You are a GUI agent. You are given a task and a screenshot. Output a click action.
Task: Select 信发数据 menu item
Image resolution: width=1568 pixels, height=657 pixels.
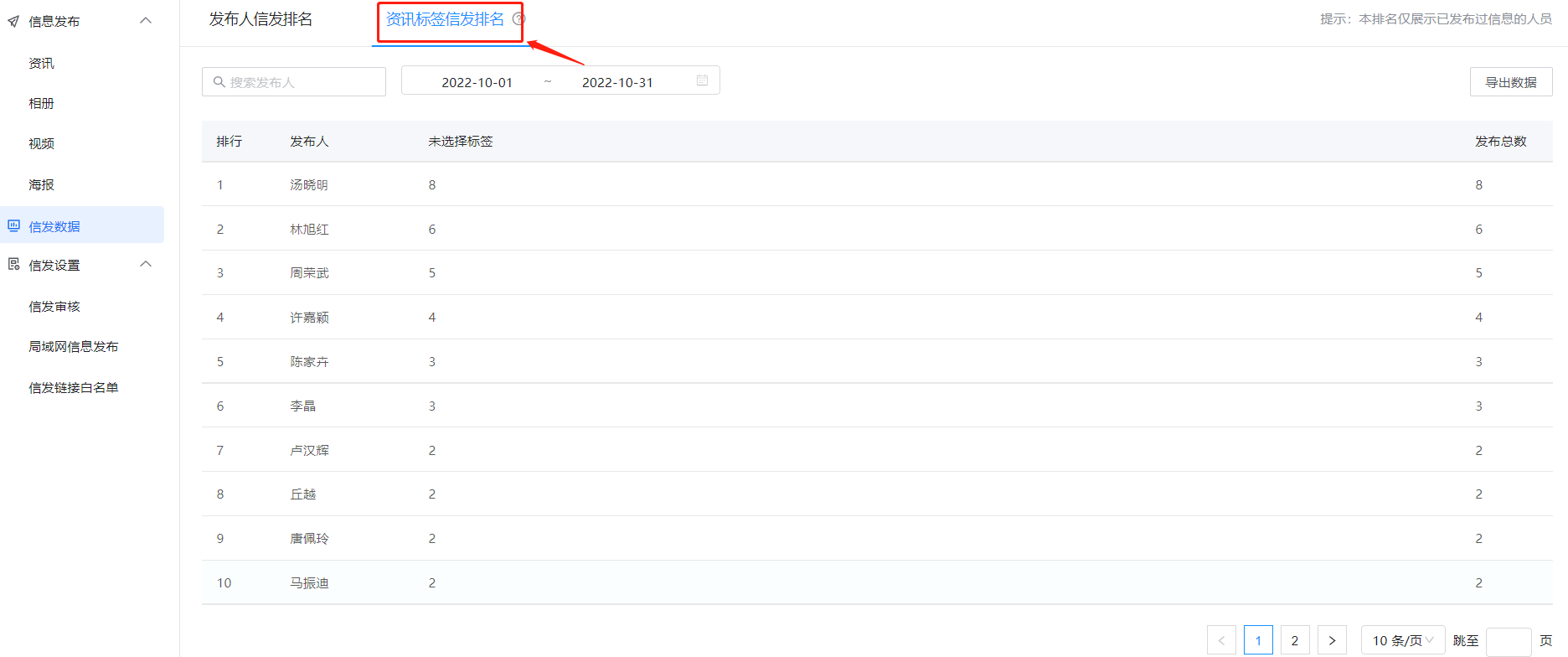point(82,225)
